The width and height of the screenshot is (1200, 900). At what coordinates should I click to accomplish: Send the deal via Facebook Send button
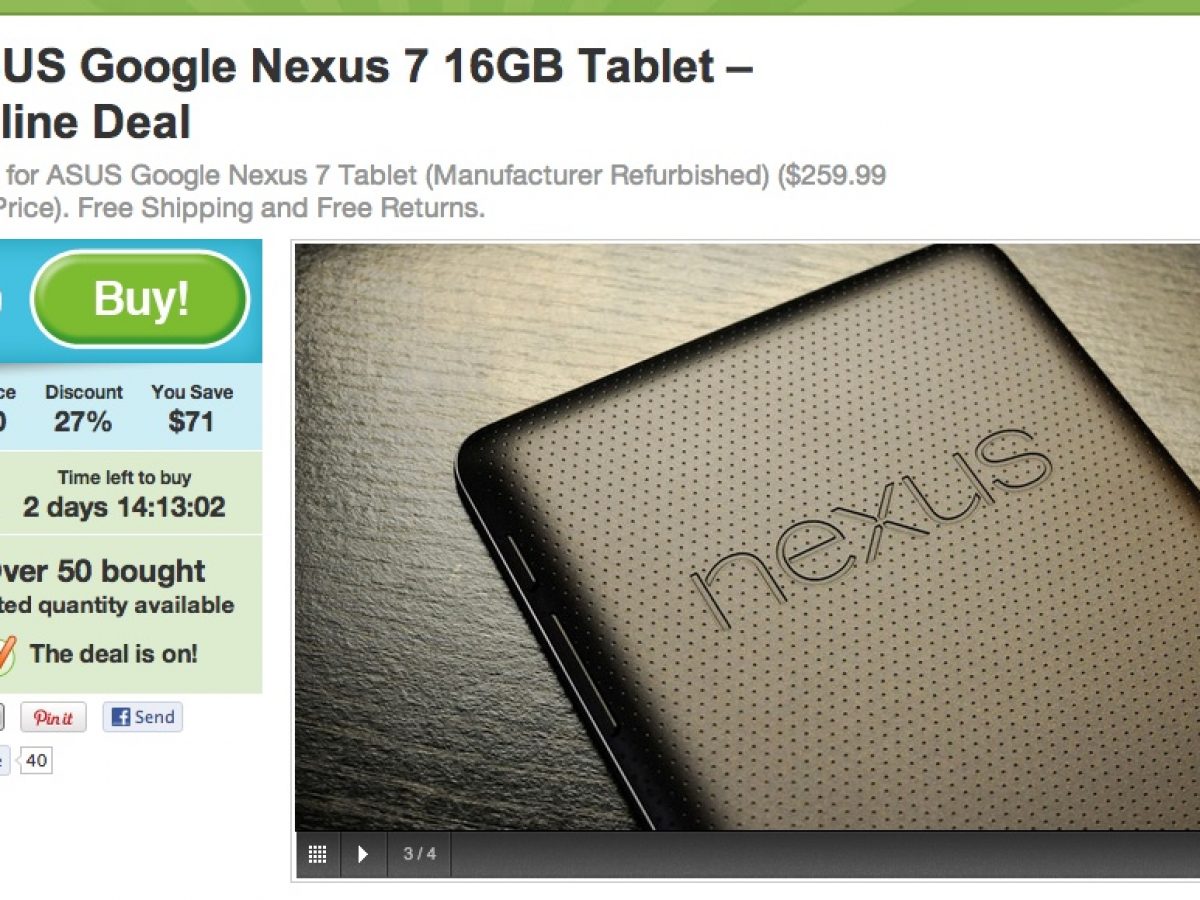pyautogui.click(x=142, y=717)
